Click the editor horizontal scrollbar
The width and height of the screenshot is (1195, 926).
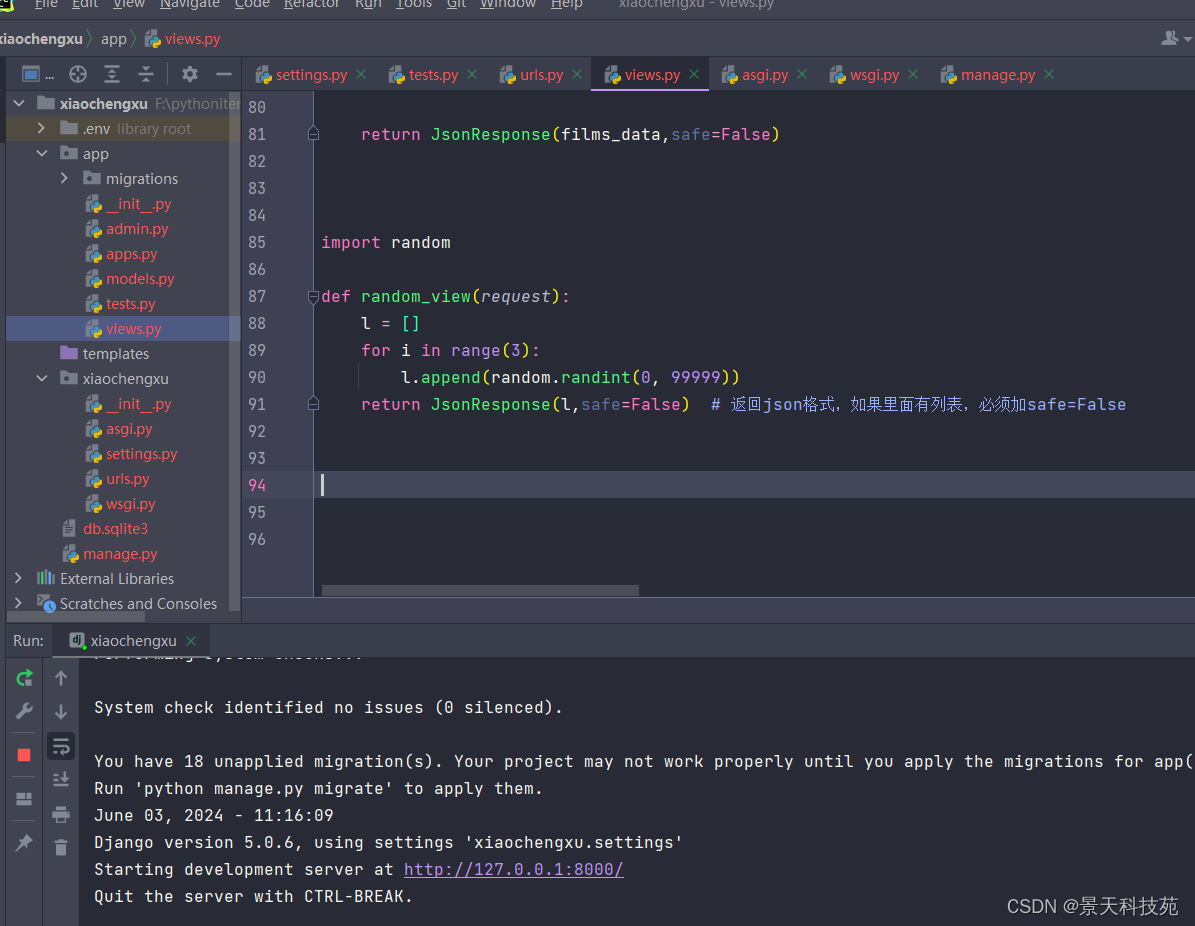[480, 590]
